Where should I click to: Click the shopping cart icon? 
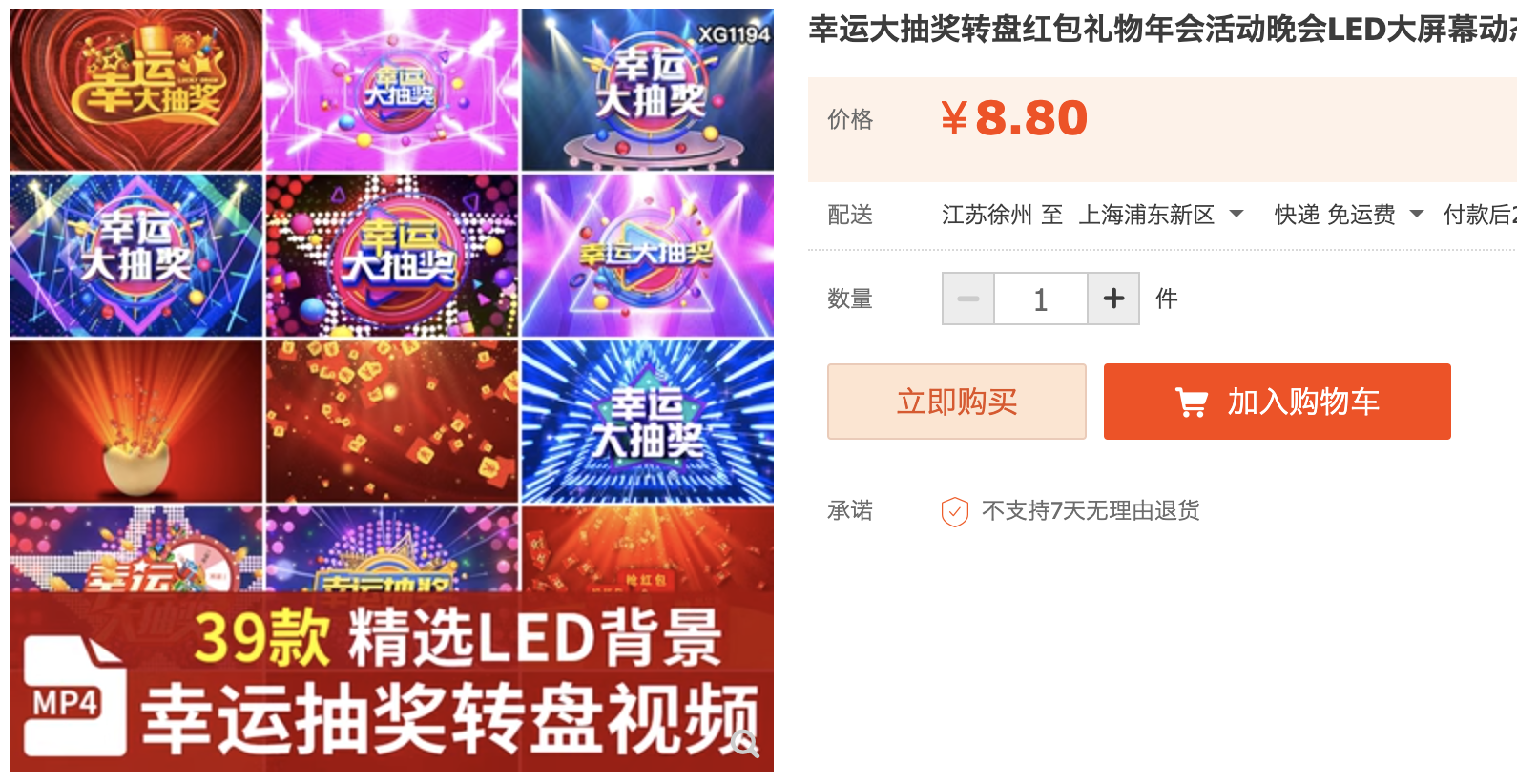(1191, 402)
